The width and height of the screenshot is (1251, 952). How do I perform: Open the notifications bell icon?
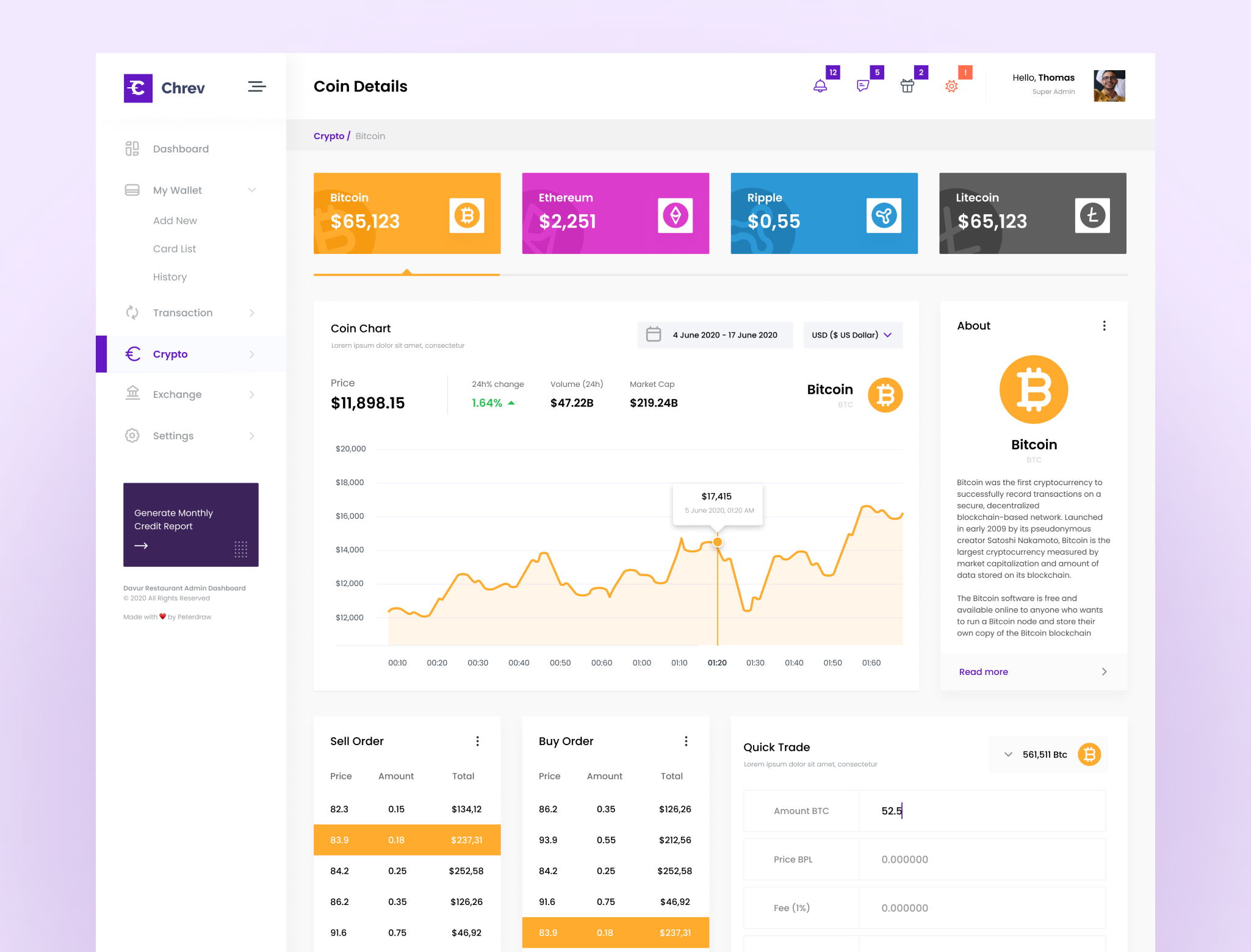[820, 85]
